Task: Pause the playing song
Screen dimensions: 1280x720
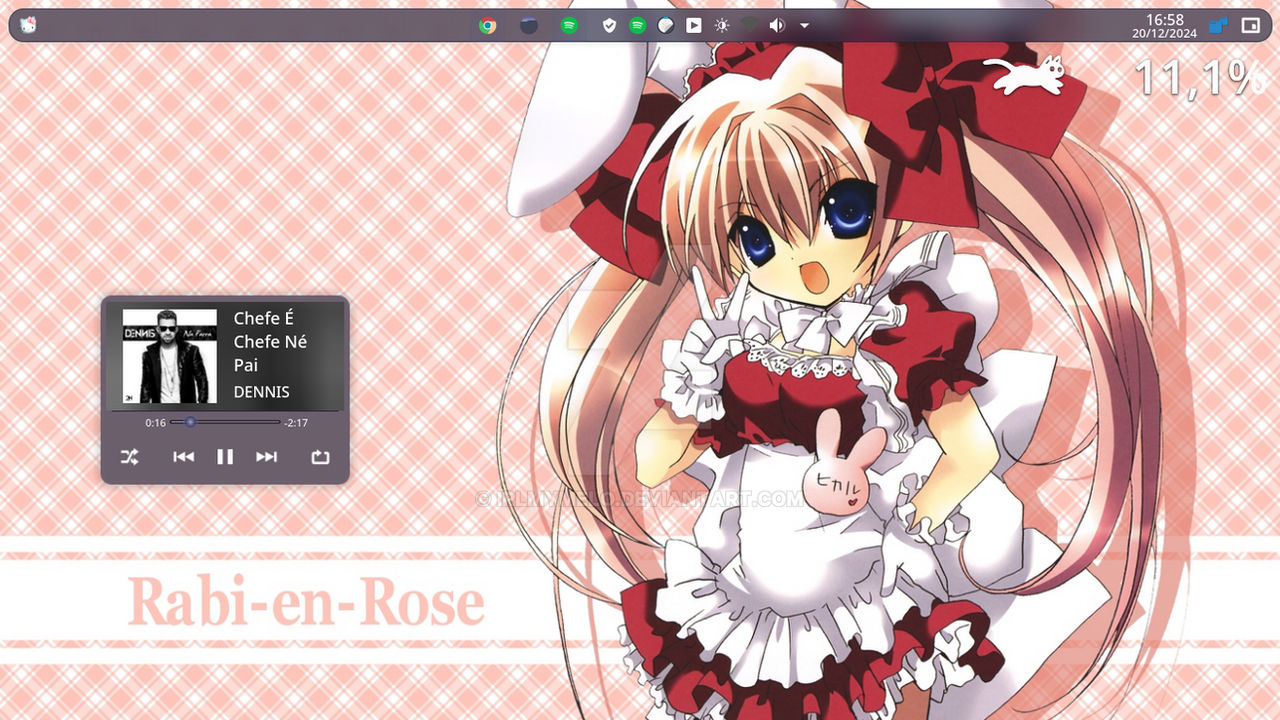Action: point(225,457)
